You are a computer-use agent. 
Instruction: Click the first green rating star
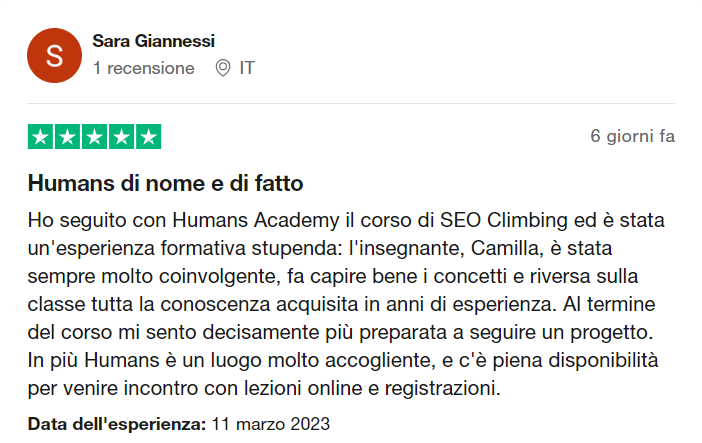tap(41, 137)
